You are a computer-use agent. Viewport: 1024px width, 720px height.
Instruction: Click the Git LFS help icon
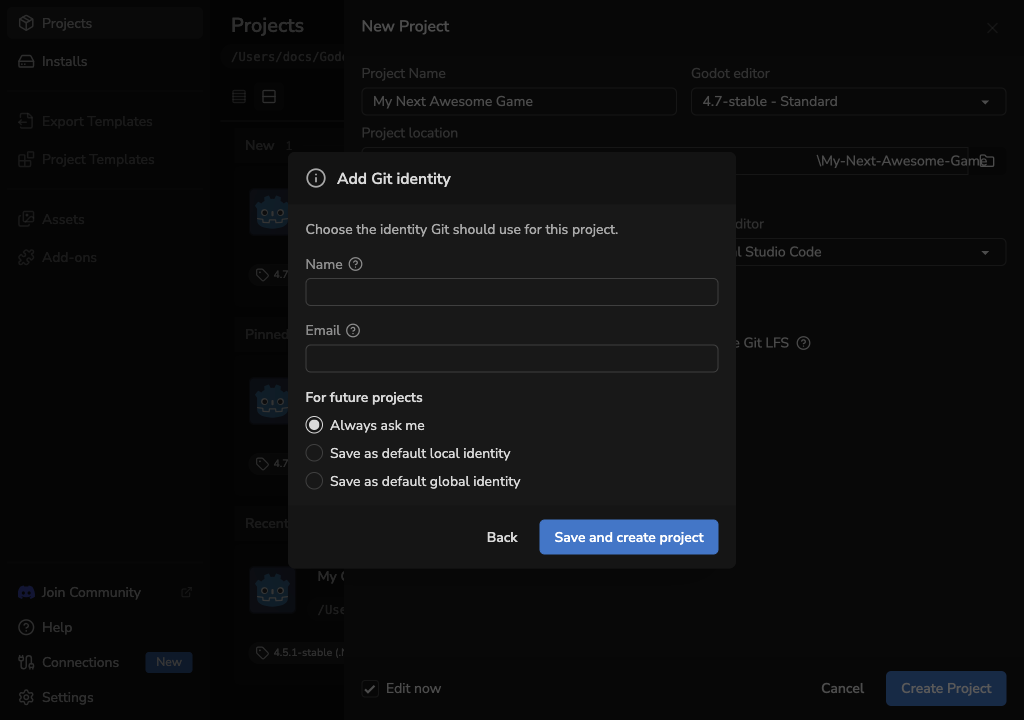pyautogui.click(x=803, y=343)
